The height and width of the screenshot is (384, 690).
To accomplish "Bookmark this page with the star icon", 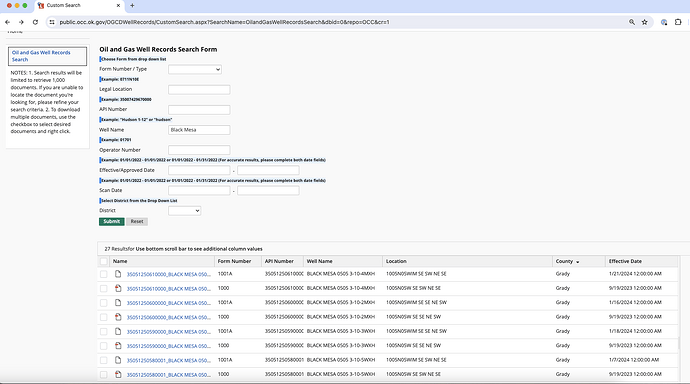I will click(645, 22).
